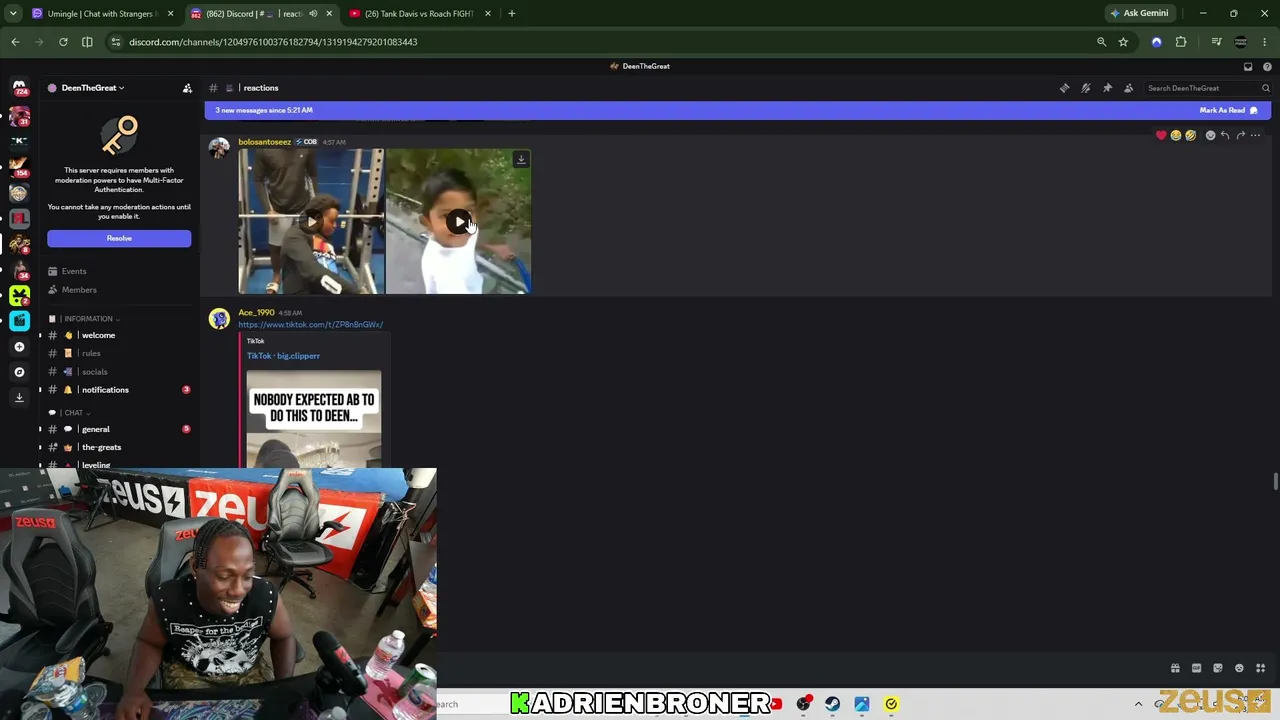Add rolling-laughing emoji reaction to the message

tap(1190, 135)
